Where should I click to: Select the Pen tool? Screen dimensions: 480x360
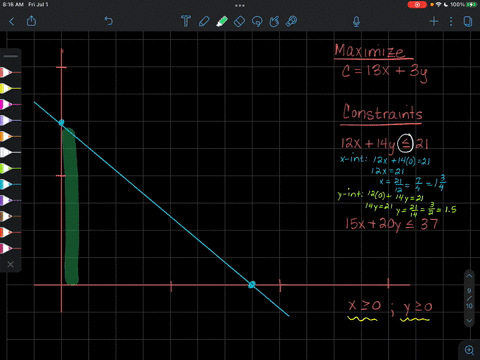pos(204,21)
